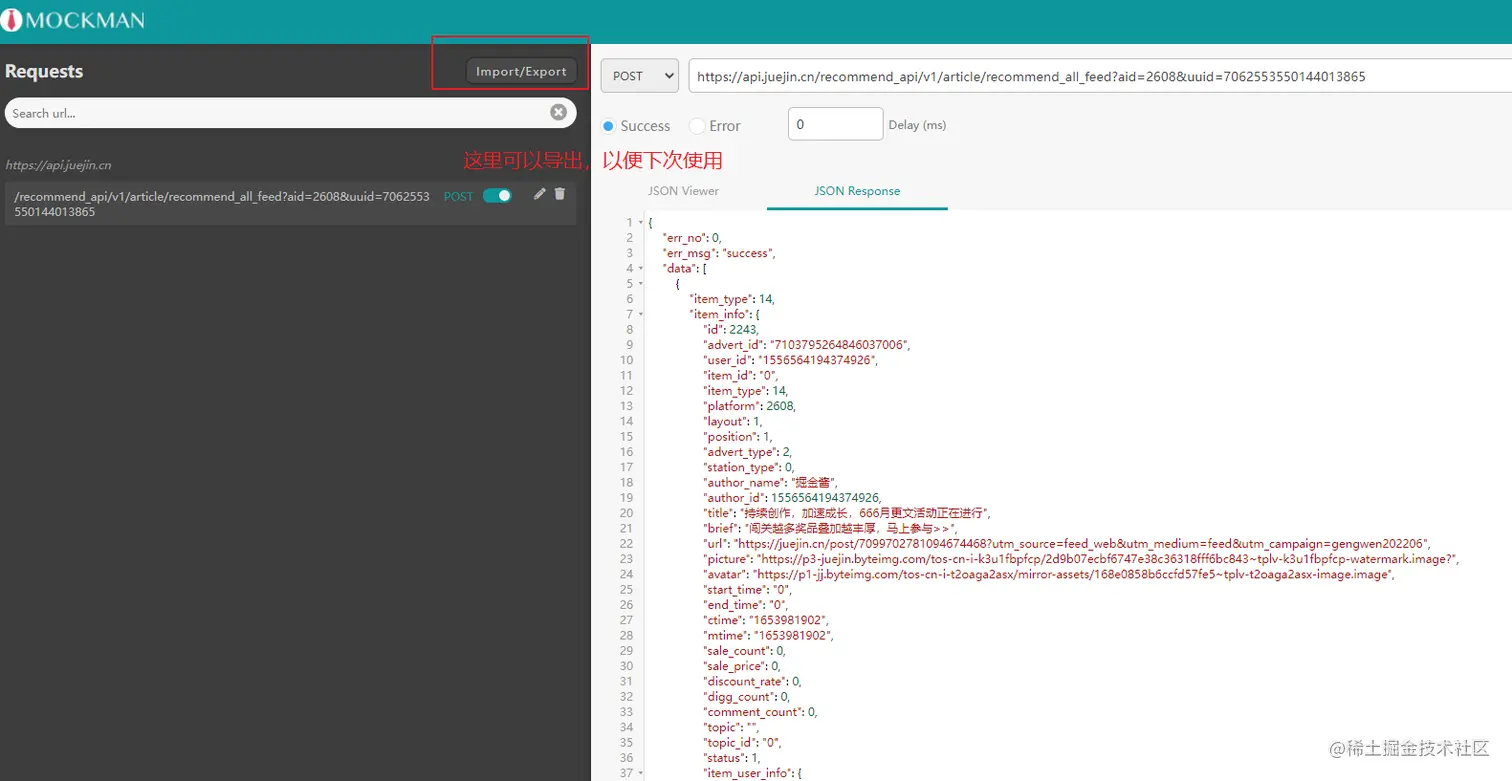Click the "brief" line in JSON

coord(831,528)
